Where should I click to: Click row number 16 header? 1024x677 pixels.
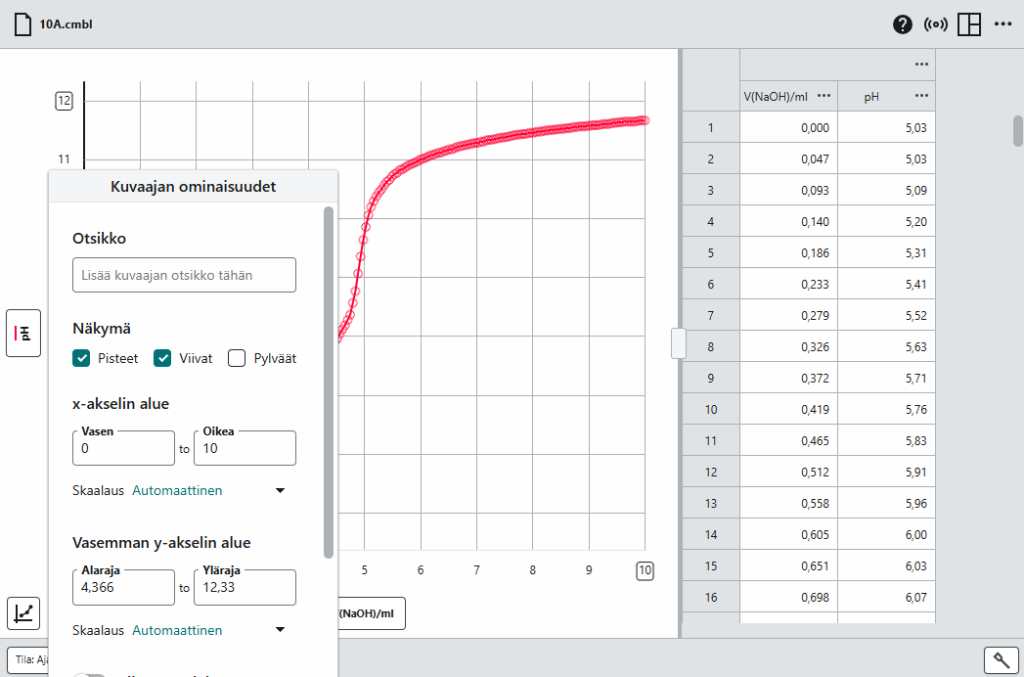click(x=711, y=597)
